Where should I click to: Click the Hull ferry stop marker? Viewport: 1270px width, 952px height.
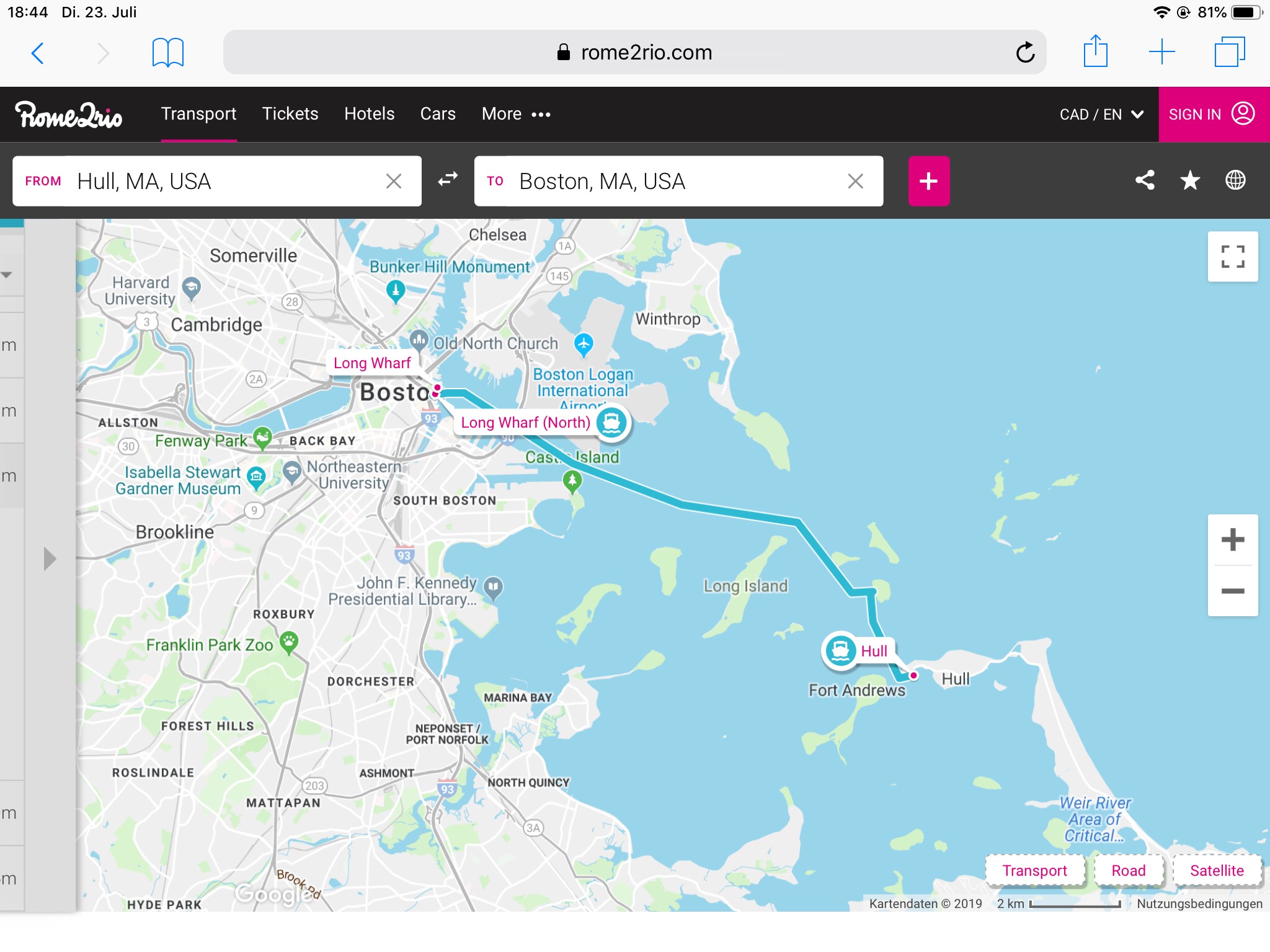[840, 651]
